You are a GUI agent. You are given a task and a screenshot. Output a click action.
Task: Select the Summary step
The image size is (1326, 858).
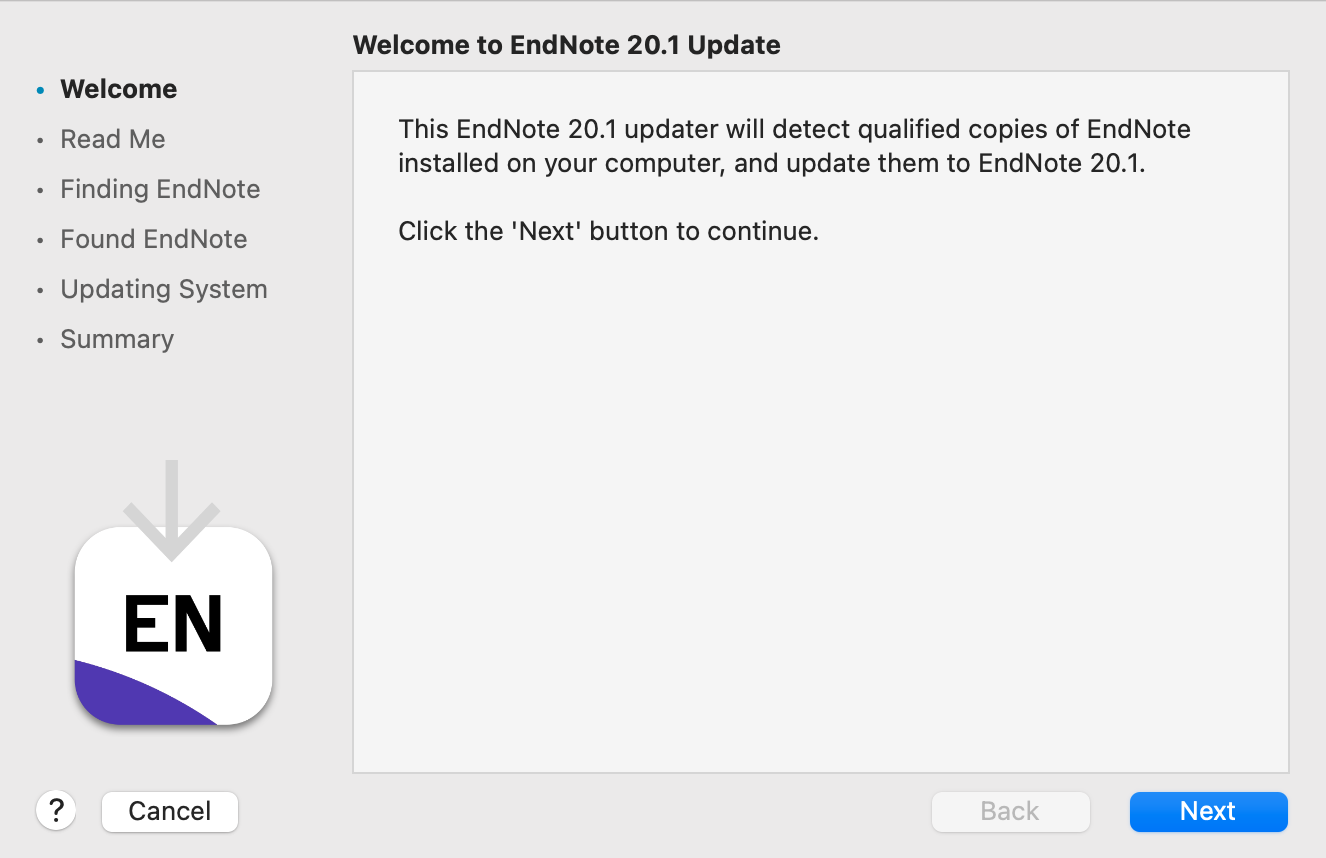(117, 339)
